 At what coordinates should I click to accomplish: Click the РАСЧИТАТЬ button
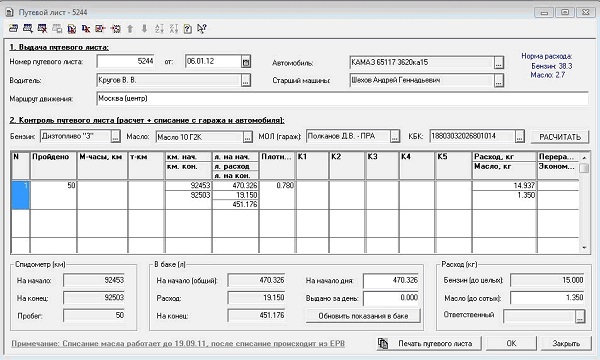pyautogui.click(x=560, y=137)
